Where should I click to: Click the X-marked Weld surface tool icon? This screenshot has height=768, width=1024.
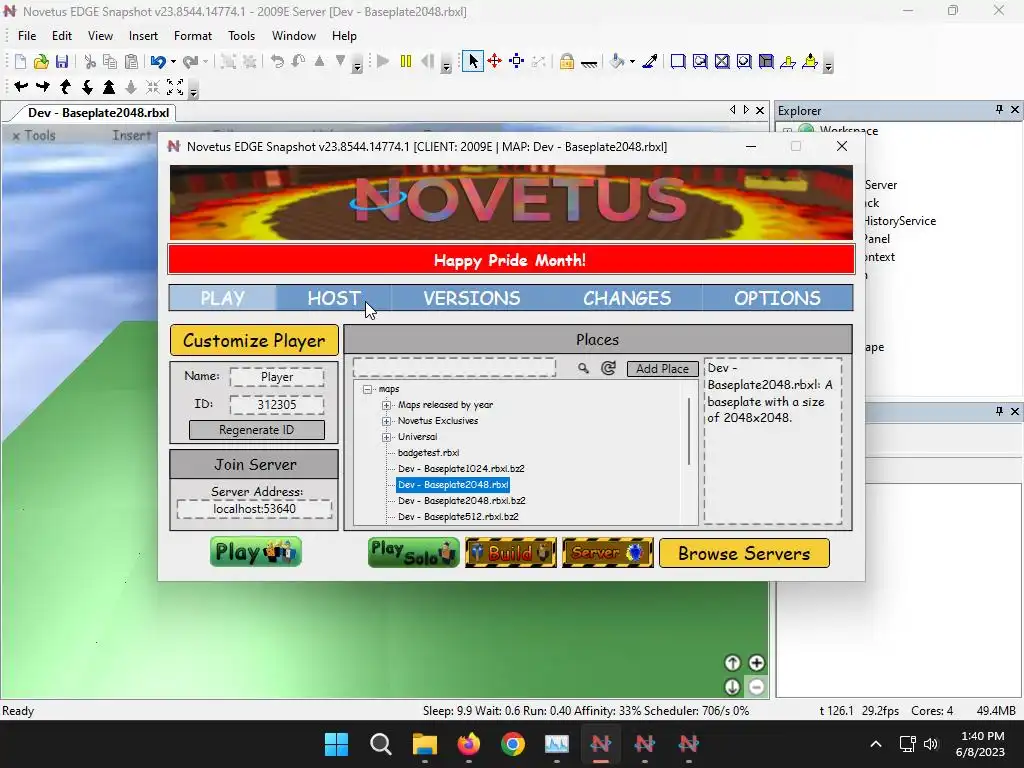tap(722, 61)
